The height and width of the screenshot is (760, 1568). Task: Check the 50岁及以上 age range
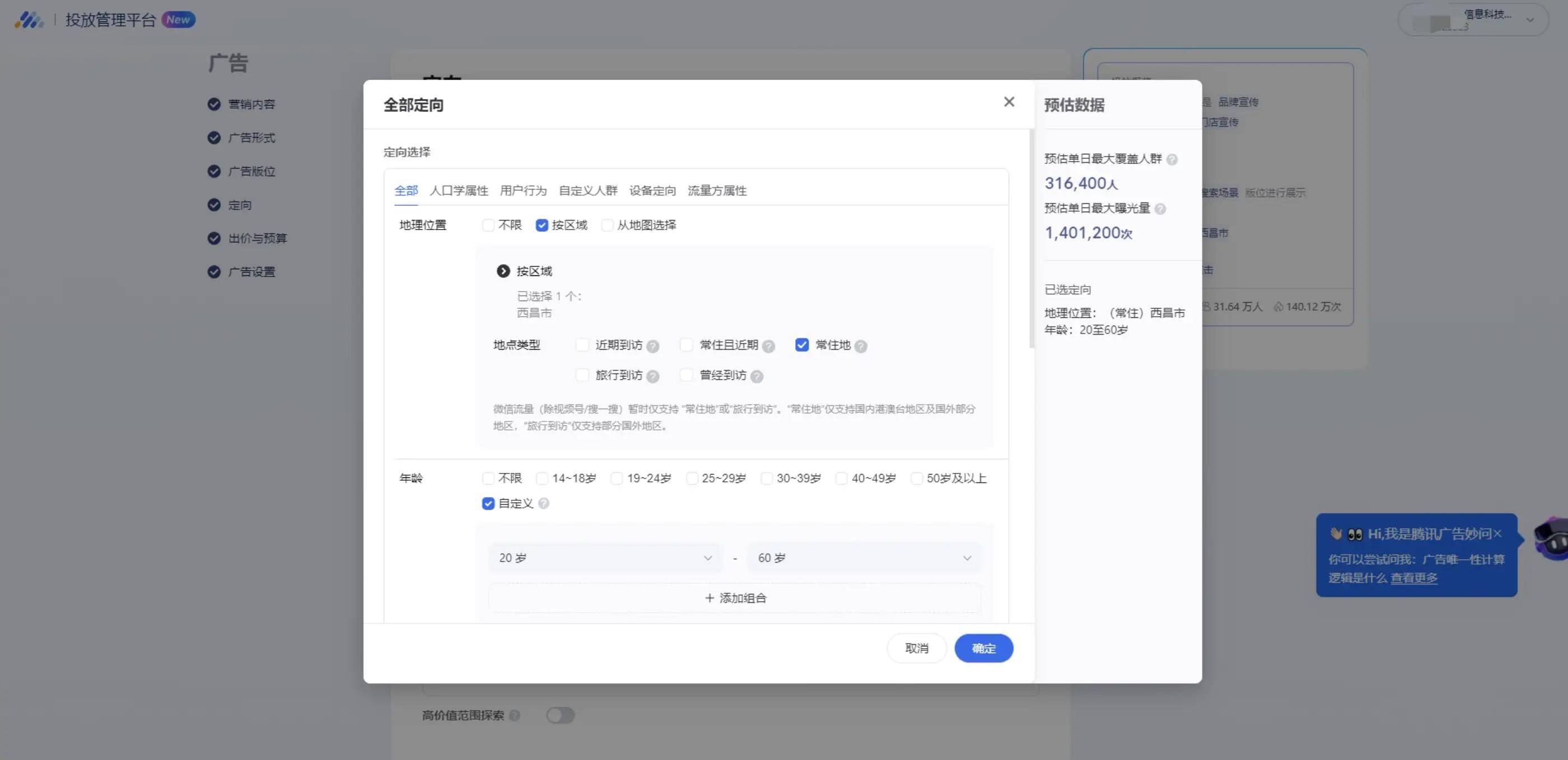click(x=916, y=478)
